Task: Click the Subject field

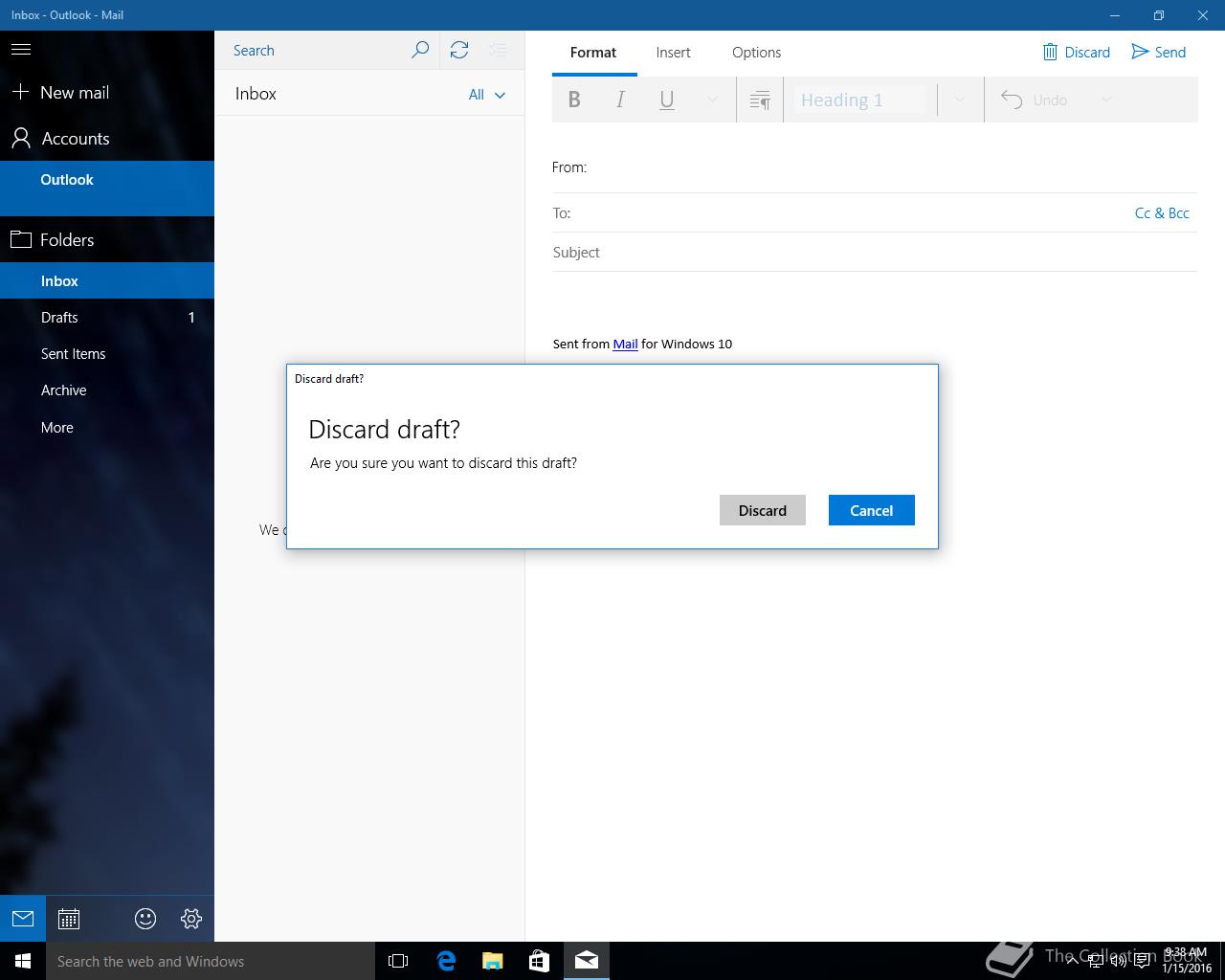Action: (875, 252)
